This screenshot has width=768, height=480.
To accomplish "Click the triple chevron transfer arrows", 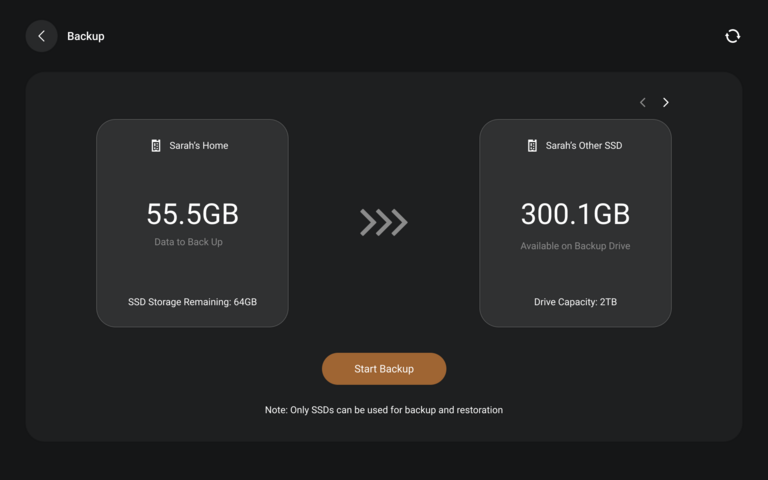I will click(x=384, y=222).
